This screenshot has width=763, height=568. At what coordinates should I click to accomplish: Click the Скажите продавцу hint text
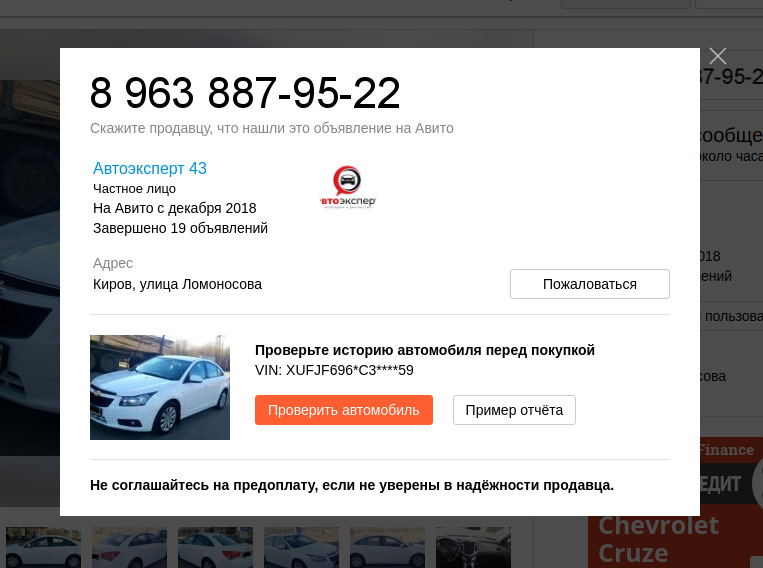click(x=272, y=128)
